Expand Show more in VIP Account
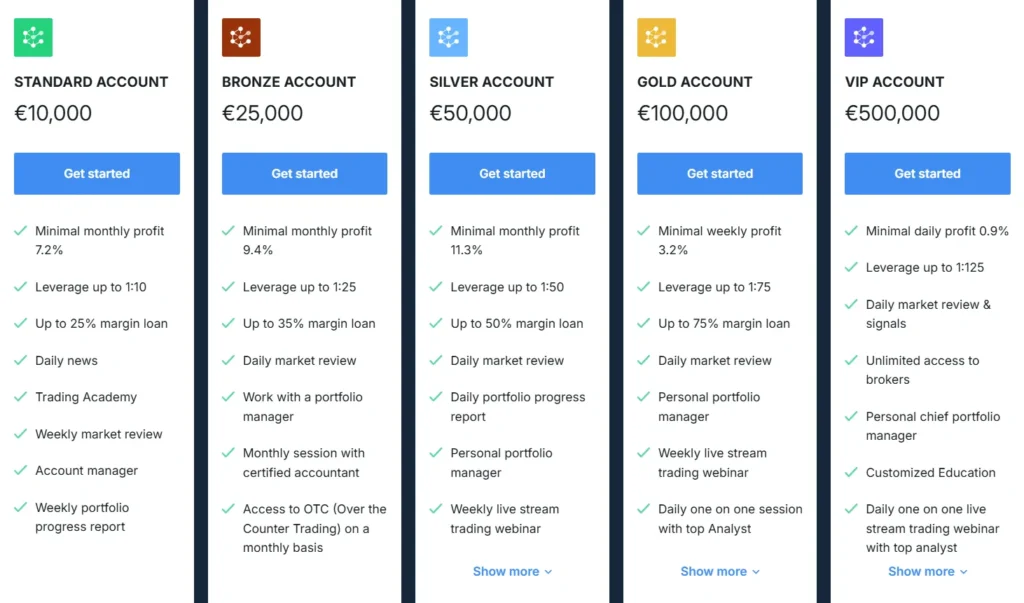The image size is (1024, 603). [x=927, y=572]
